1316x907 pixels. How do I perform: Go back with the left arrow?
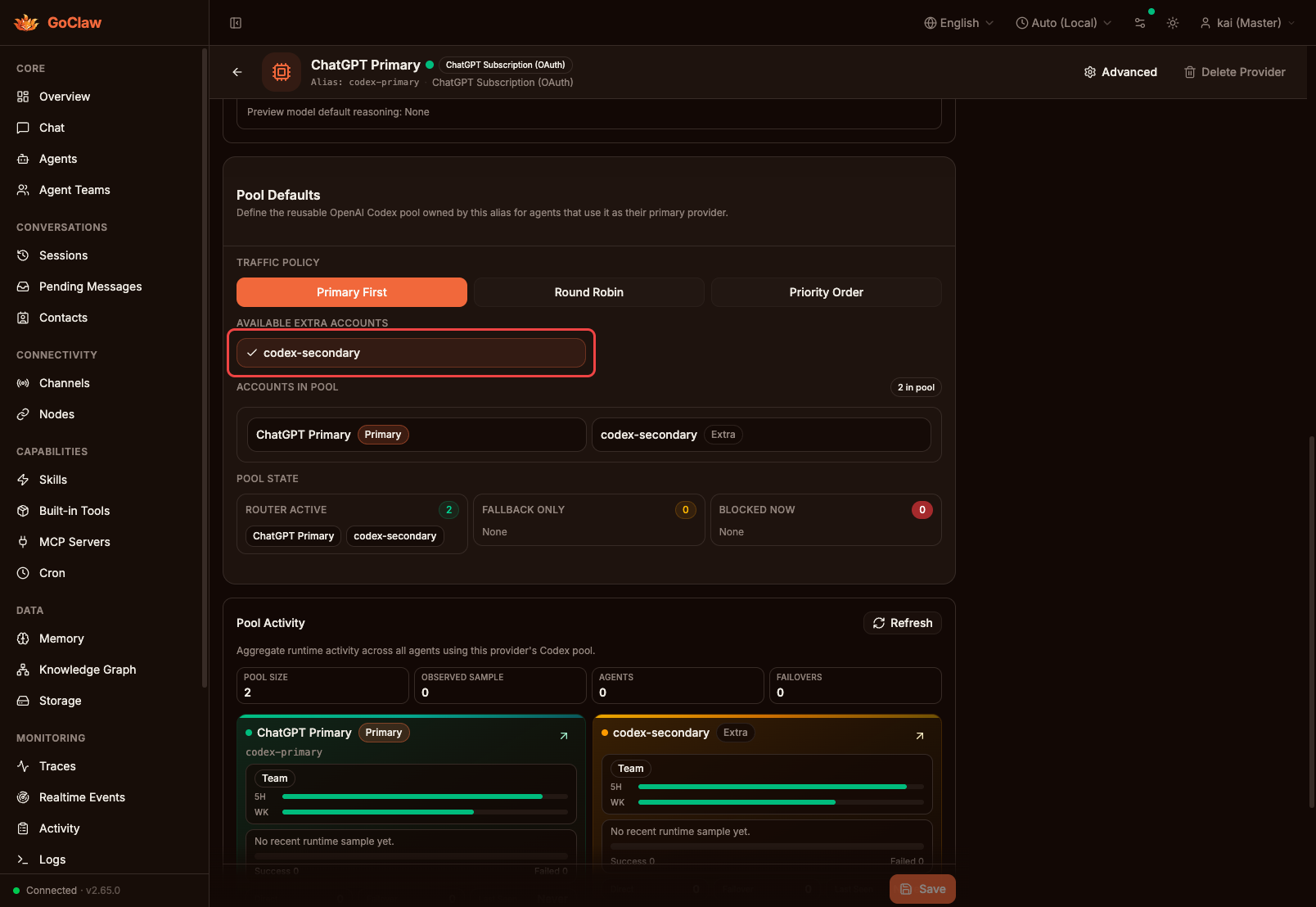237,72
